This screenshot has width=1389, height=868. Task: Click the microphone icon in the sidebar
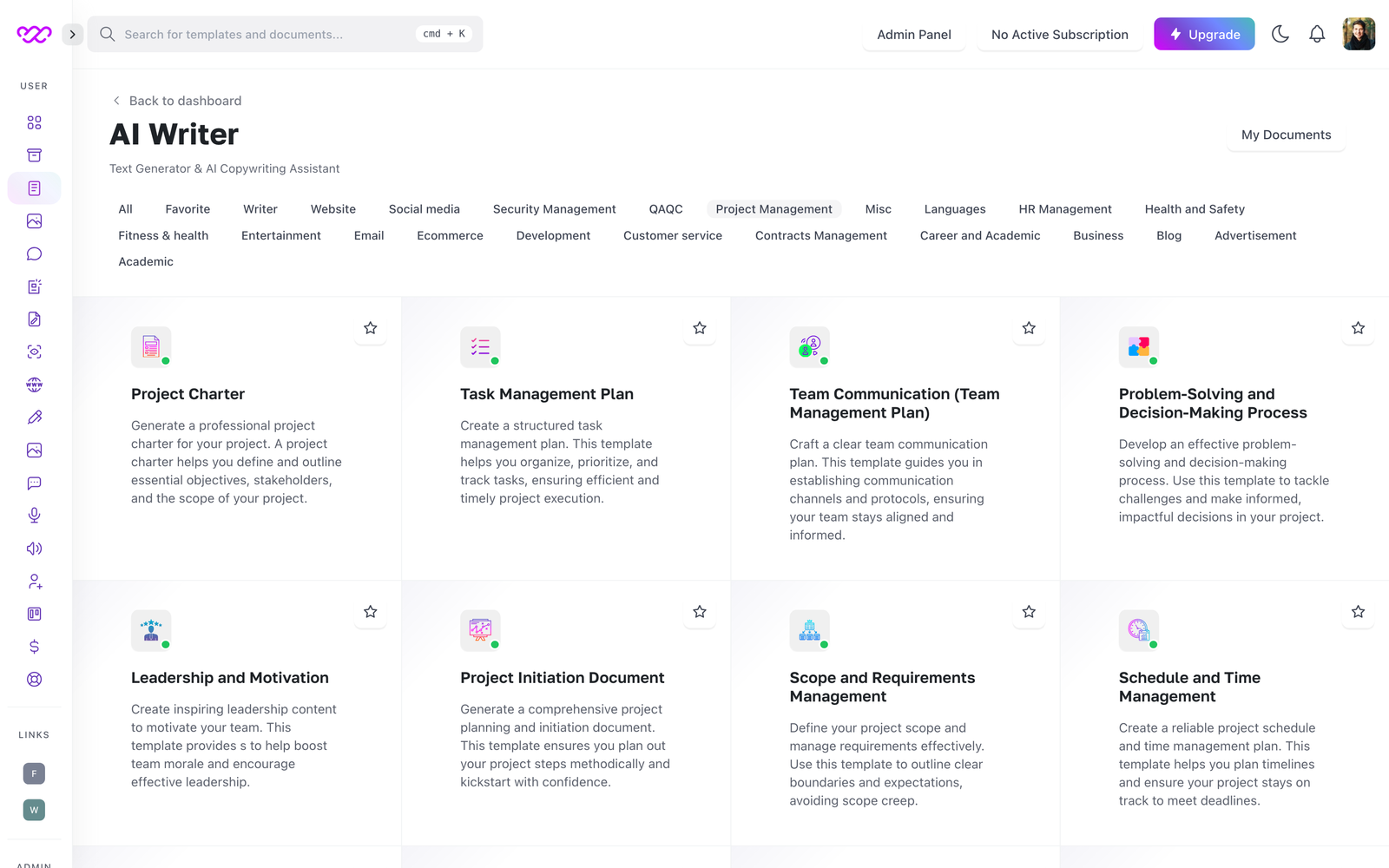coord(34,516)
